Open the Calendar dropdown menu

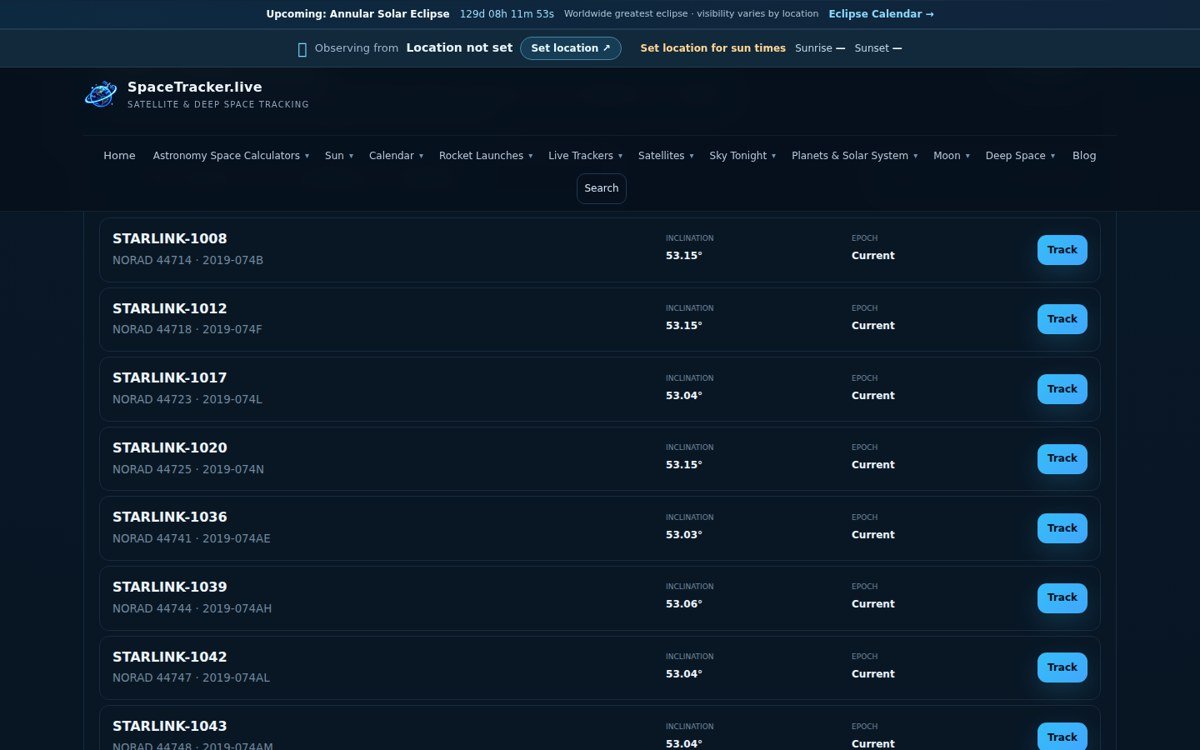click(396, 156)
